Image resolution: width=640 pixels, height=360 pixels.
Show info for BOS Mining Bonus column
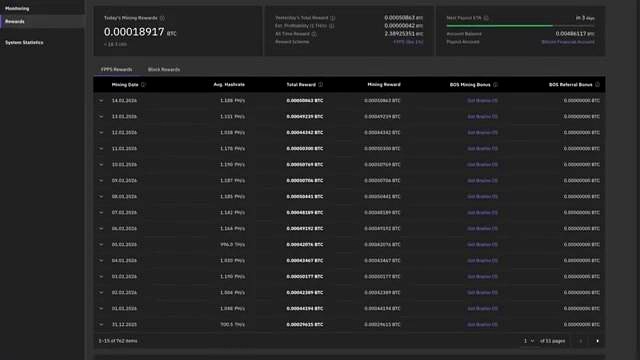tap(495, 84)
